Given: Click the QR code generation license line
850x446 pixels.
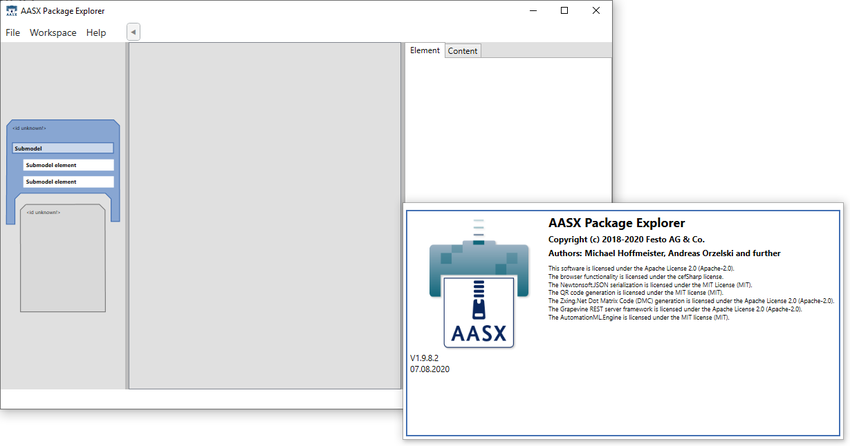Looking at the screenshot, I should pos(635,293).
